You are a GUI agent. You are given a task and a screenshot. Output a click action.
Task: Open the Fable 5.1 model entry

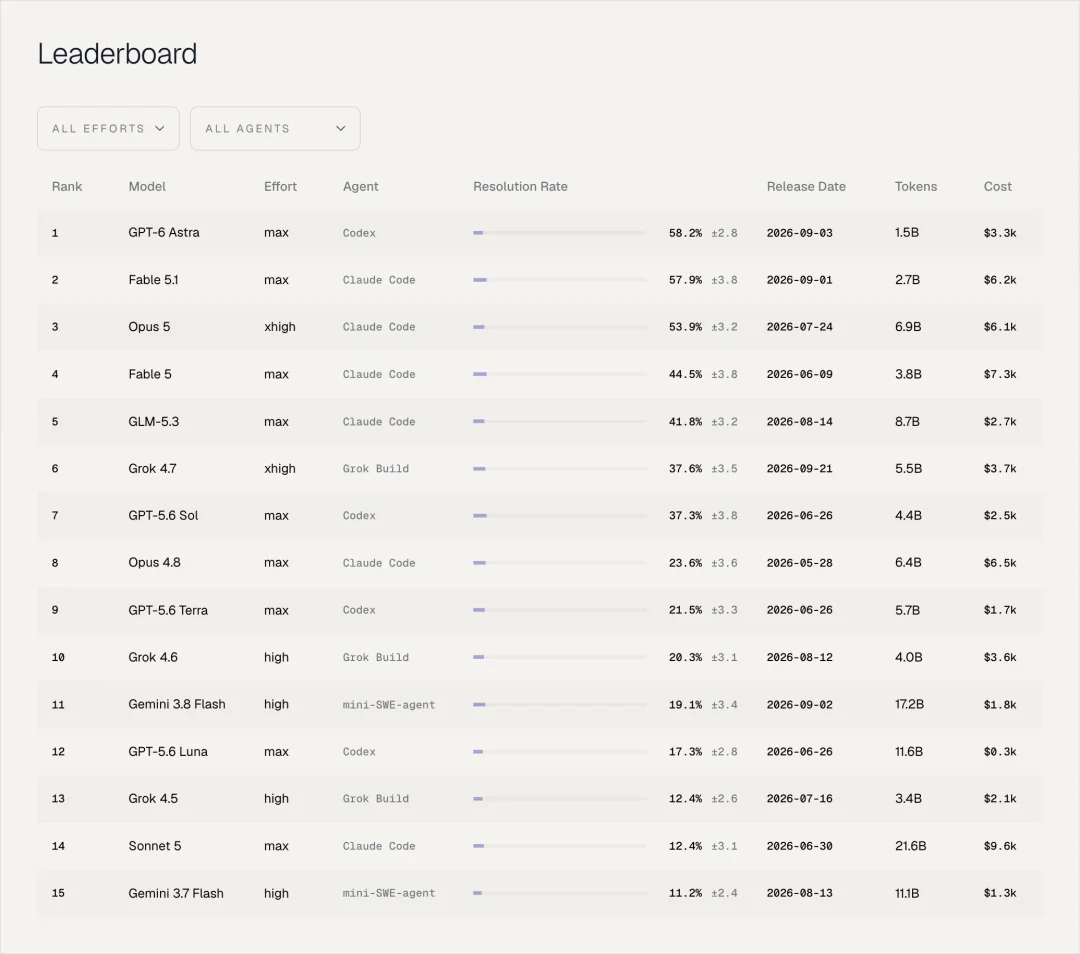pos(153,280)
